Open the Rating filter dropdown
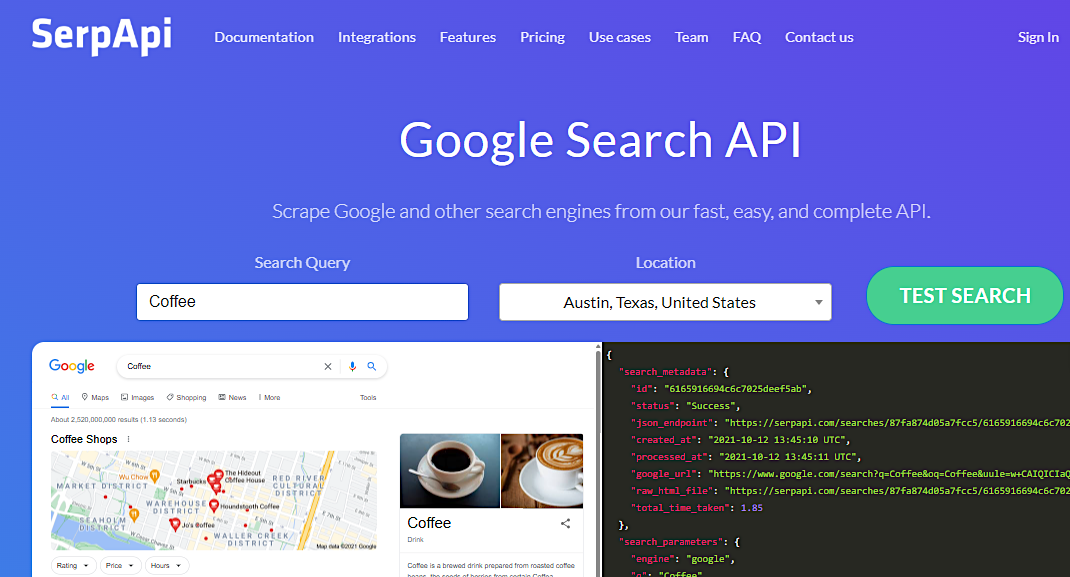 [73, 565]
